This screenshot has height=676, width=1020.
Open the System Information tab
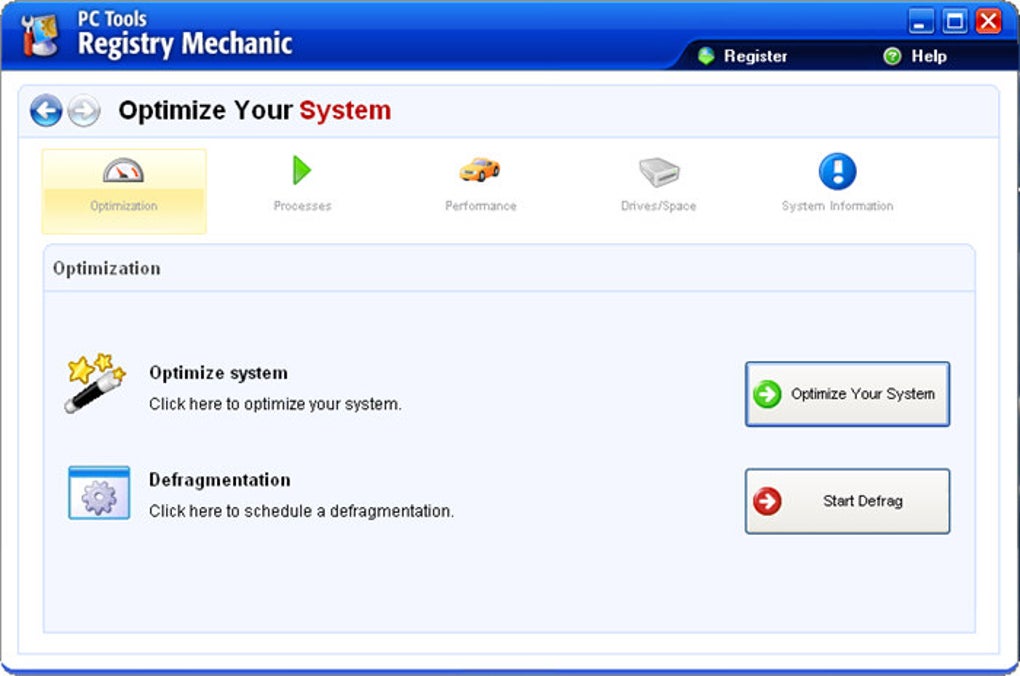click(x=837, y=206)
